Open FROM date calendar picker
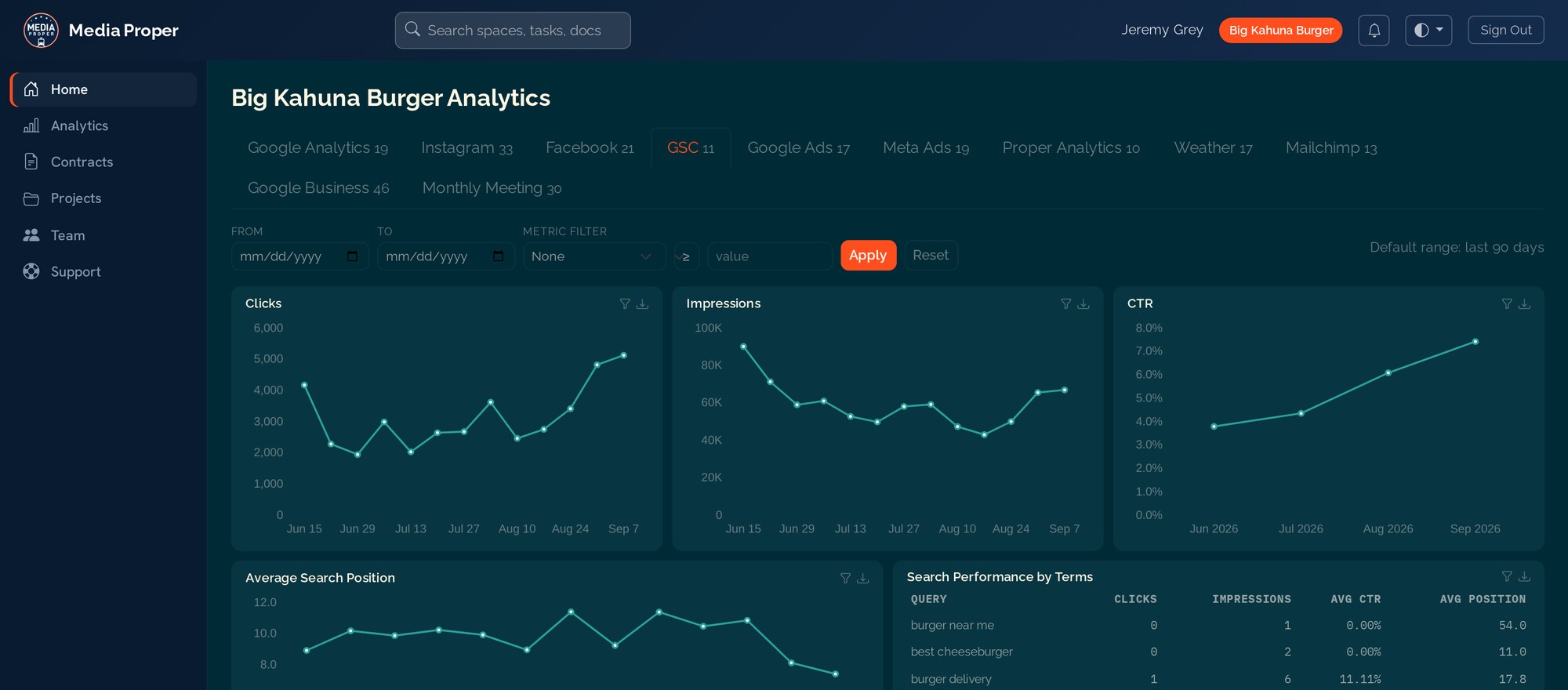Viewport: 1568px width, 690px height. coord(352,256)
